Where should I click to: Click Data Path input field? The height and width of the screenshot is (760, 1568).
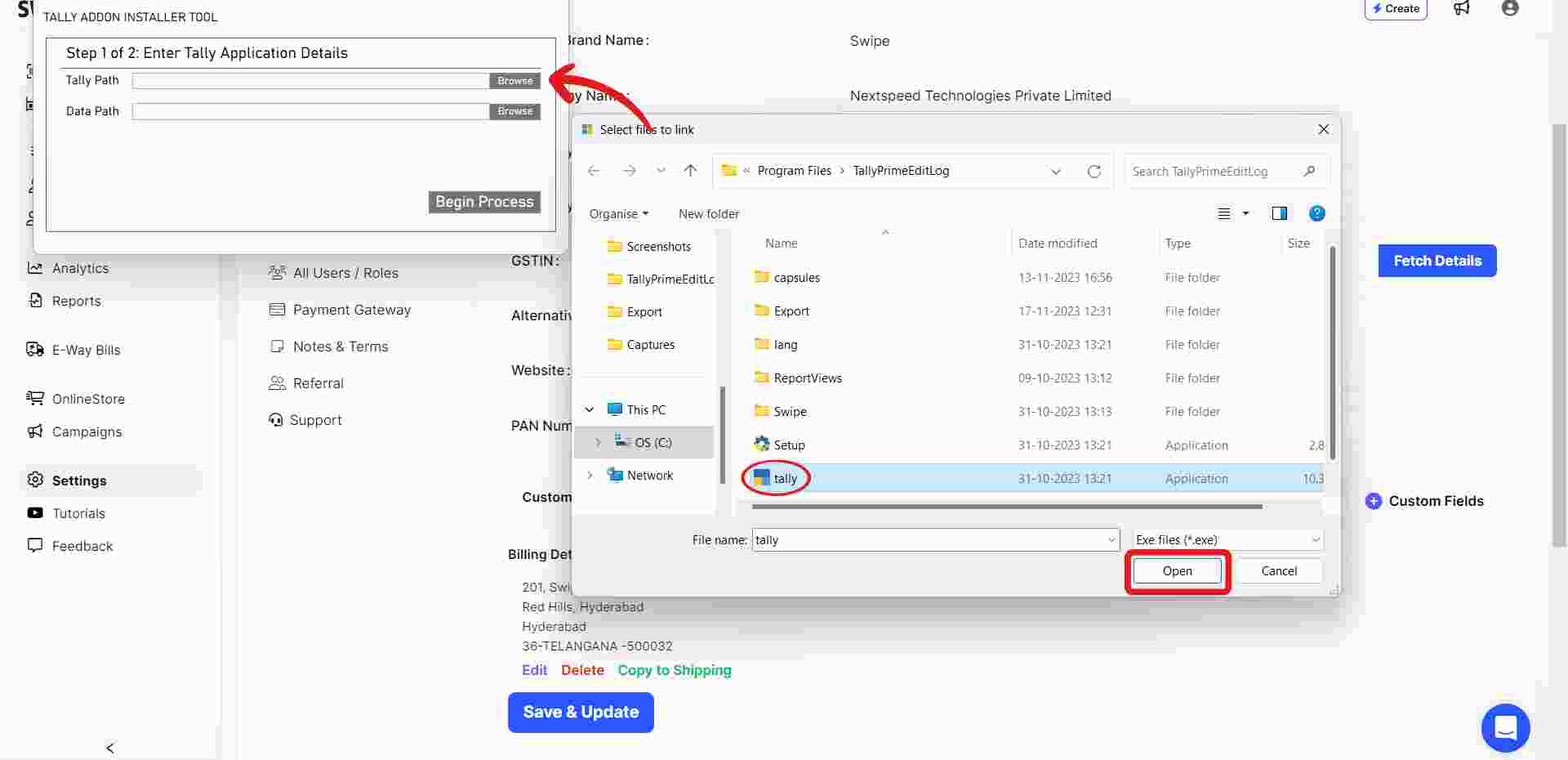(310, 111)
